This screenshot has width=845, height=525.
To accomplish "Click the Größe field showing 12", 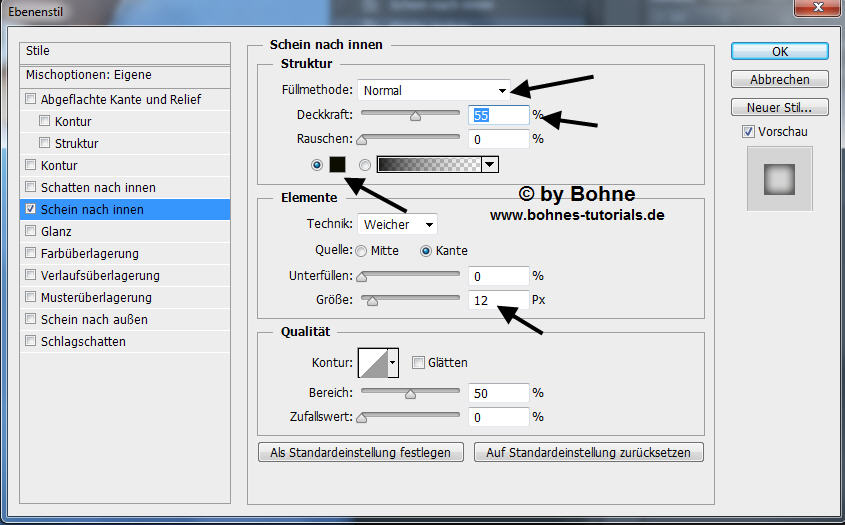I will click(498, 300).
